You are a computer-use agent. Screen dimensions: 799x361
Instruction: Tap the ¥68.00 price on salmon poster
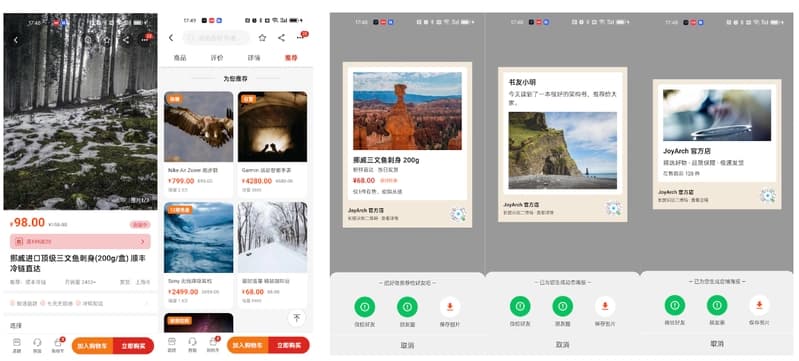[x=364, y=180]
